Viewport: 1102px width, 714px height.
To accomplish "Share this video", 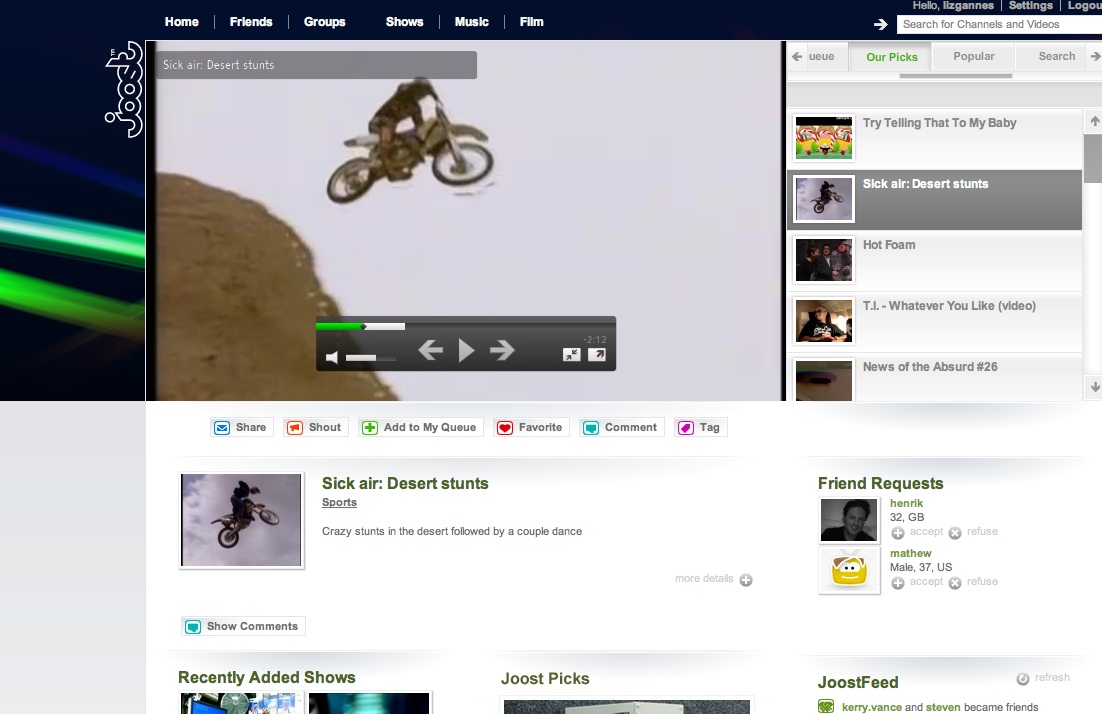I will pos(241,427).
